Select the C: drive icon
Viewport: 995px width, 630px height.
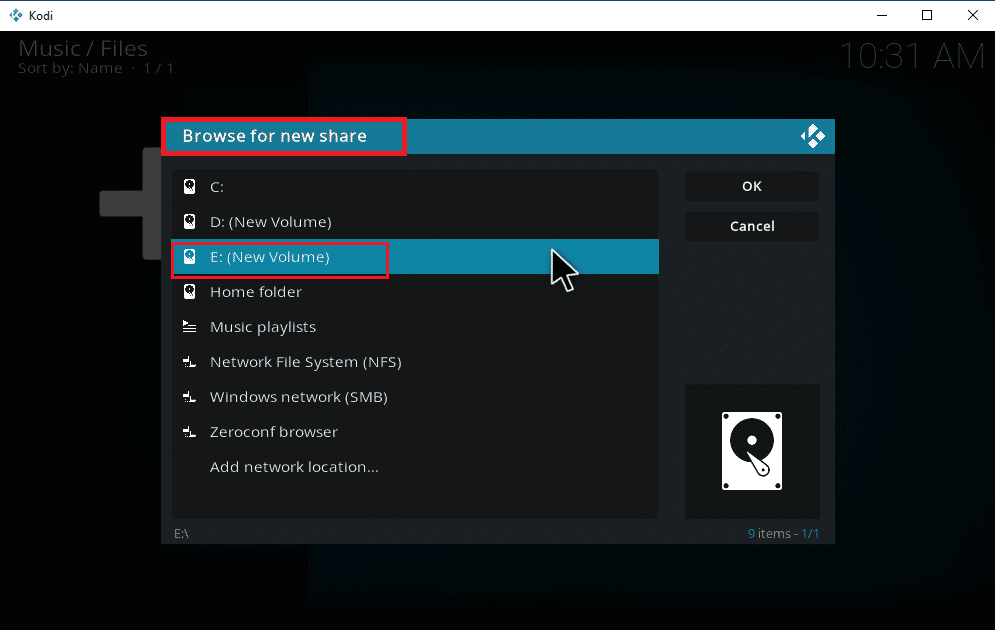pyautogui.click(x=190, y=186)
